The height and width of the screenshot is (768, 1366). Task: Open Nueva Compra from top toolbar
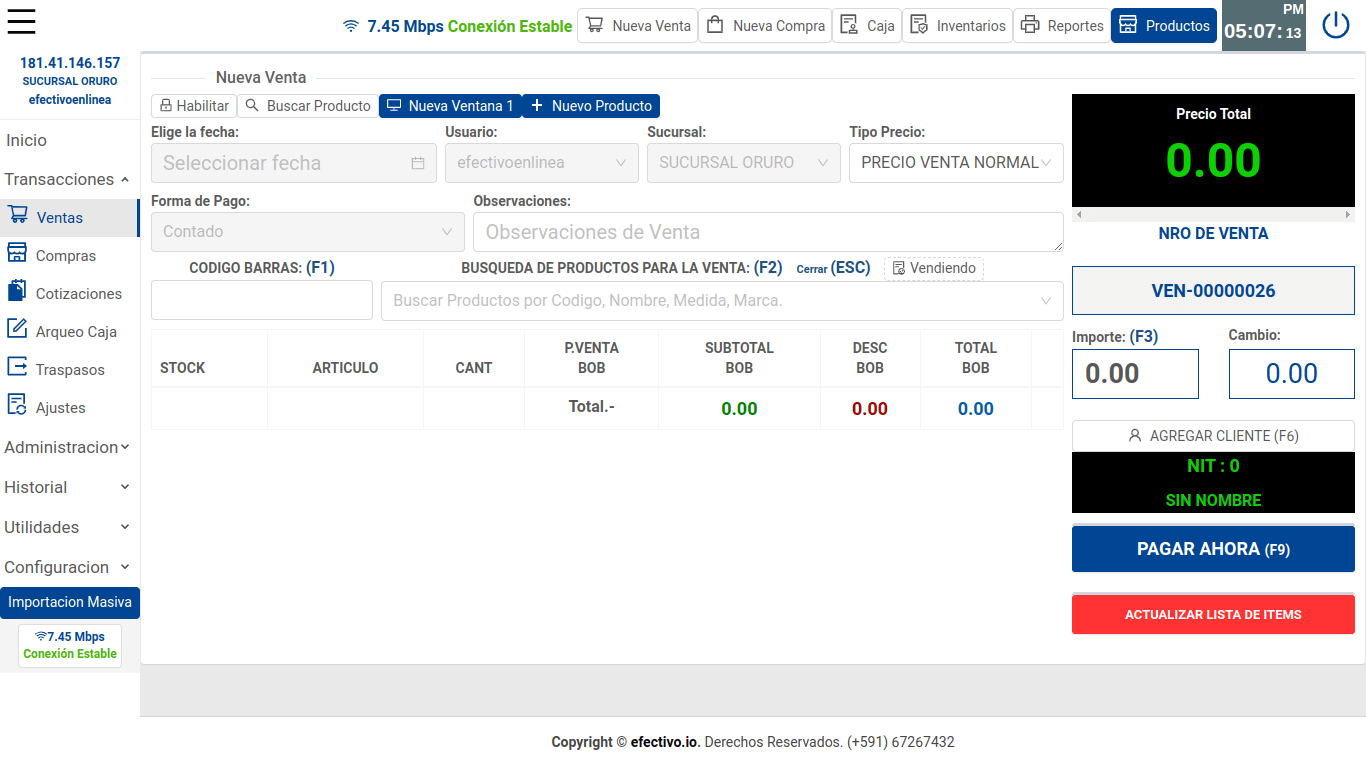[x=765, y=26]
